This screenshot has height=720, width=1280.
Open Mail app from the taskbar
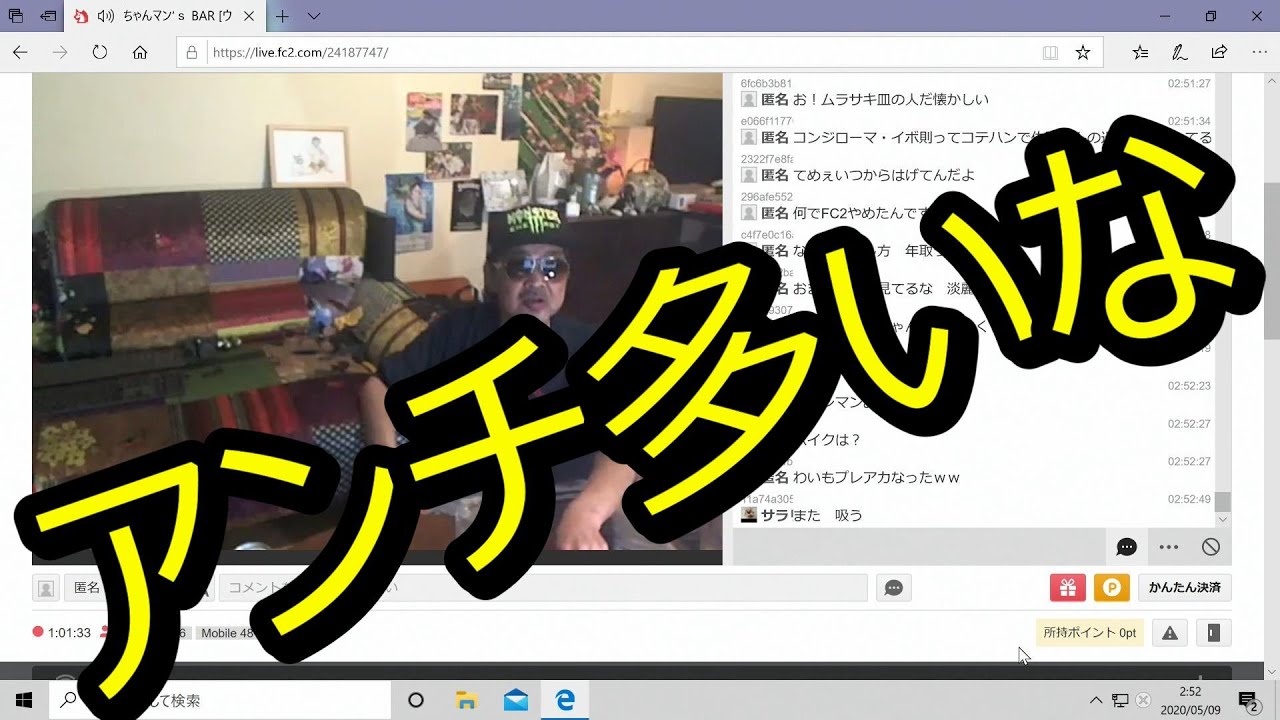pos(516,700)
